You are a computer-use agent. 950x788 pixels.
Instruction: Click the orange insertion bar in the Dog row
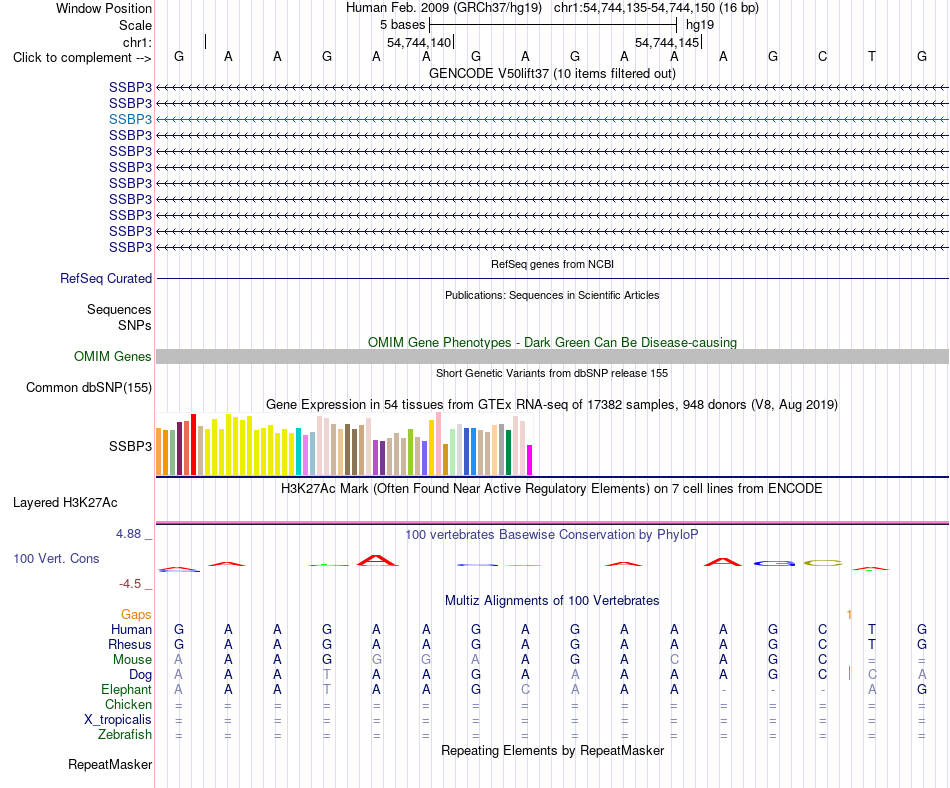coord(849,674)
